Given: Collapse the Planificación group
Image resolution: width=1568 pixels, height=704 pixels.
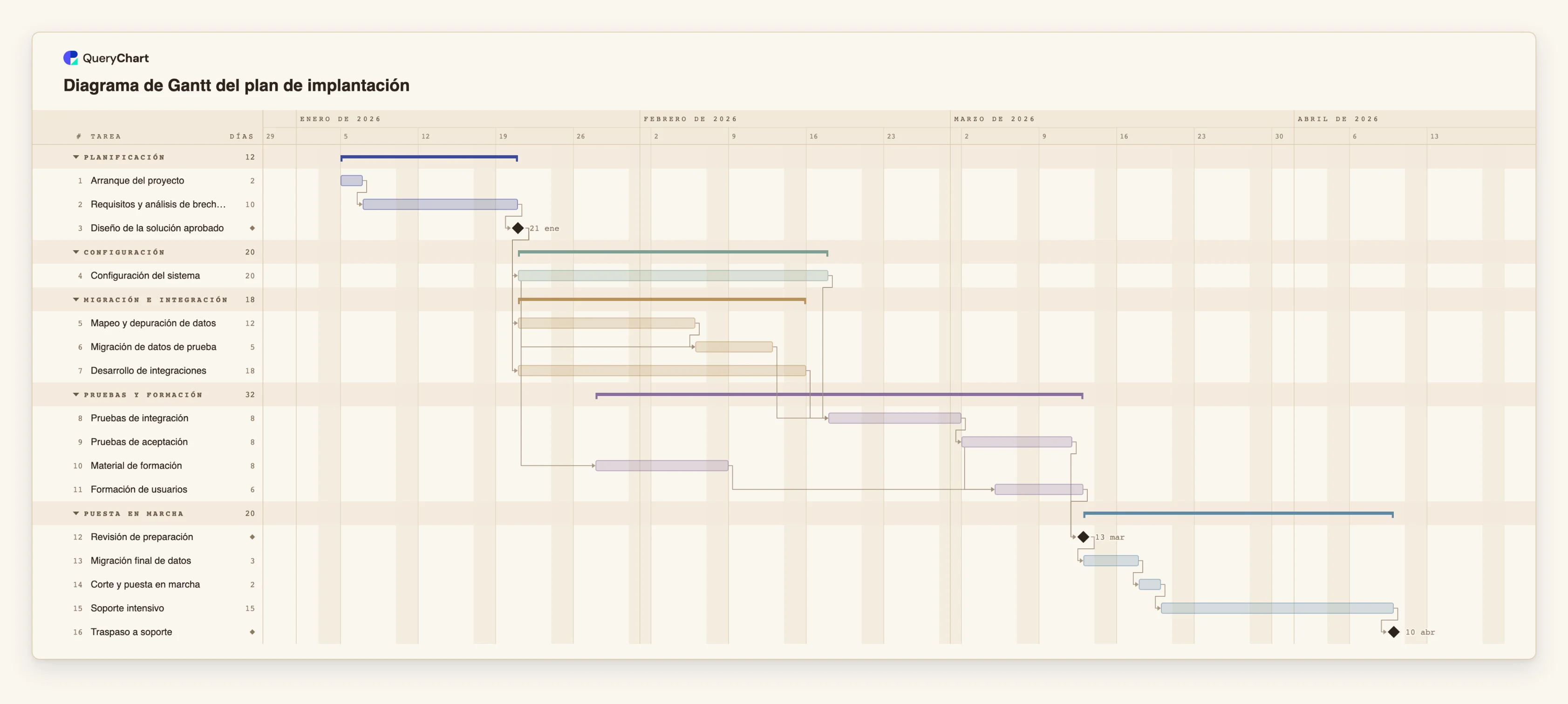Looking at the screenshot, I should click(76, 157).
